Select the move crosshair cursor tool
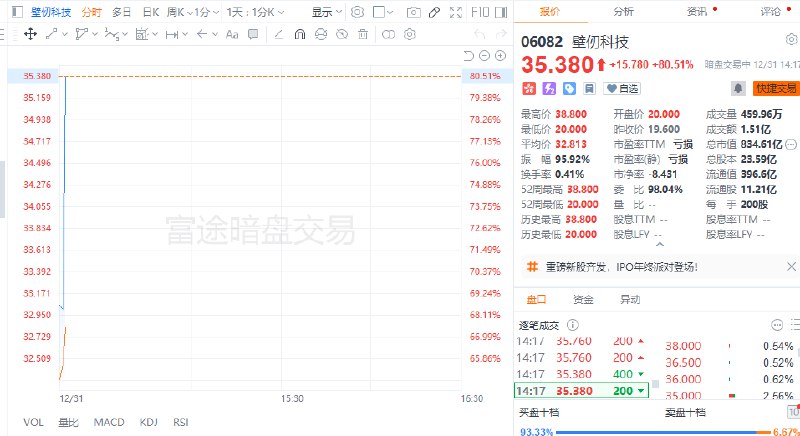This screenshot has height=436, width=800. pyautogui.click(x=30, y=34)
